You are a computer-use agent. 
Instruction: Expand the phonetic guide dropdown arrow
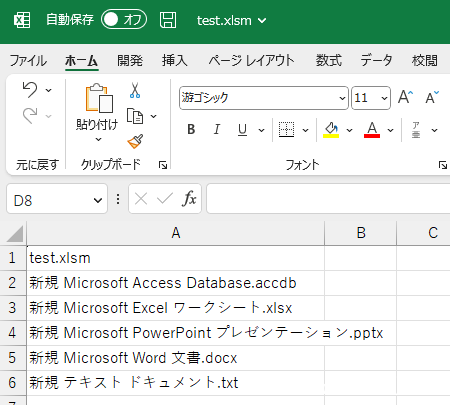(x=435, y=130)
